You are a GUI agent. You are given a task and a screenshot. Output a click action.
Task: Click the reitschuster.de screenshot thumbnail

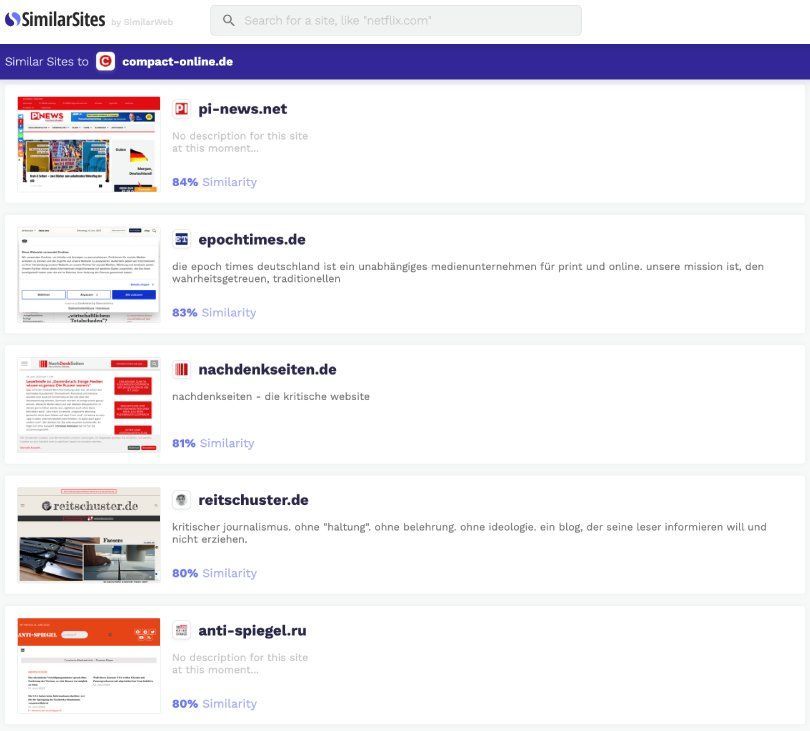[x=89, y=535]
